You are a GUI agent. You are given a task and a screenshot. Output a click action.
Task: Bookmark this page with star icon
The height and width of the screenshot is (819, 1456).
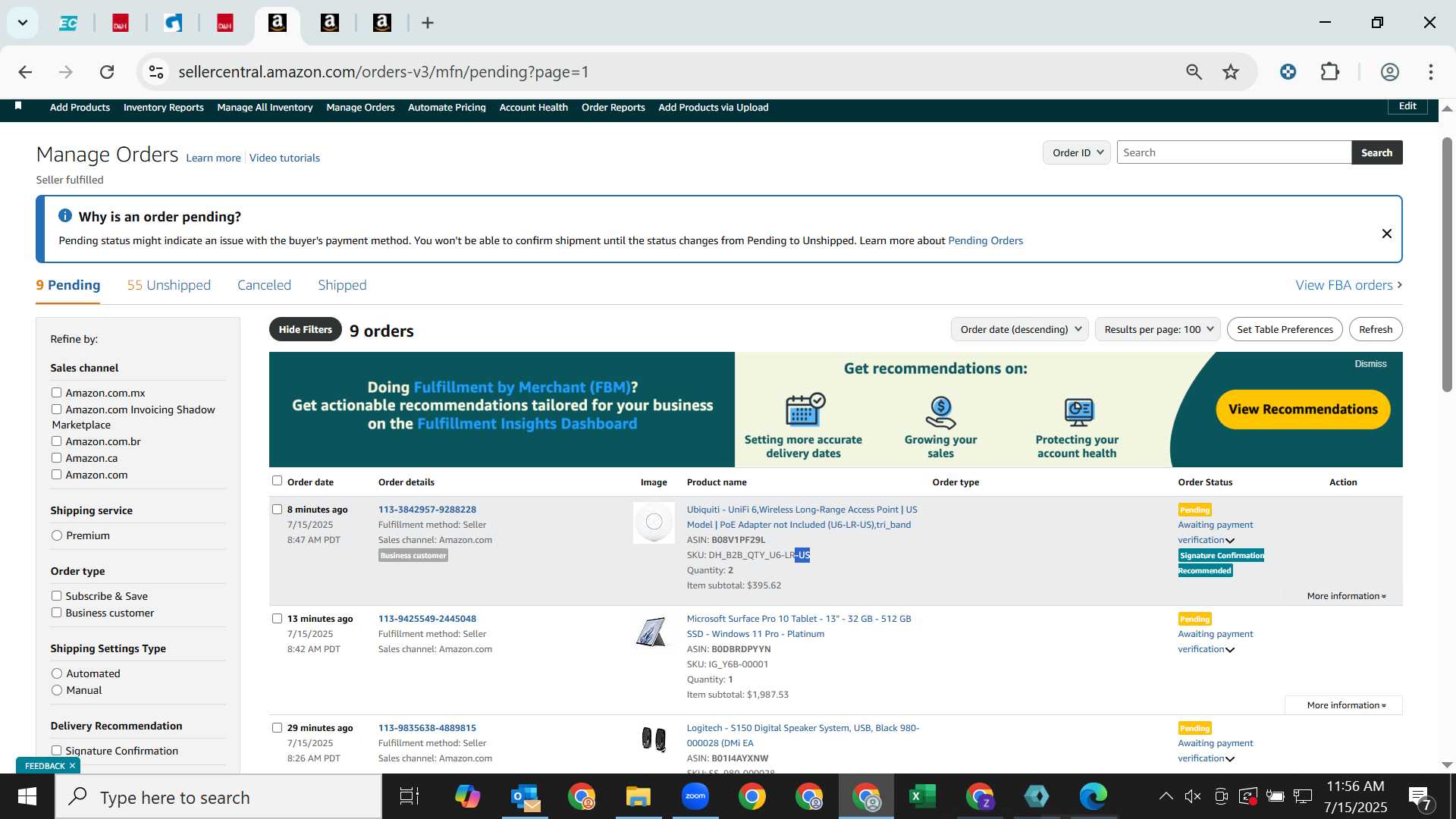(x=1231, y=72)
